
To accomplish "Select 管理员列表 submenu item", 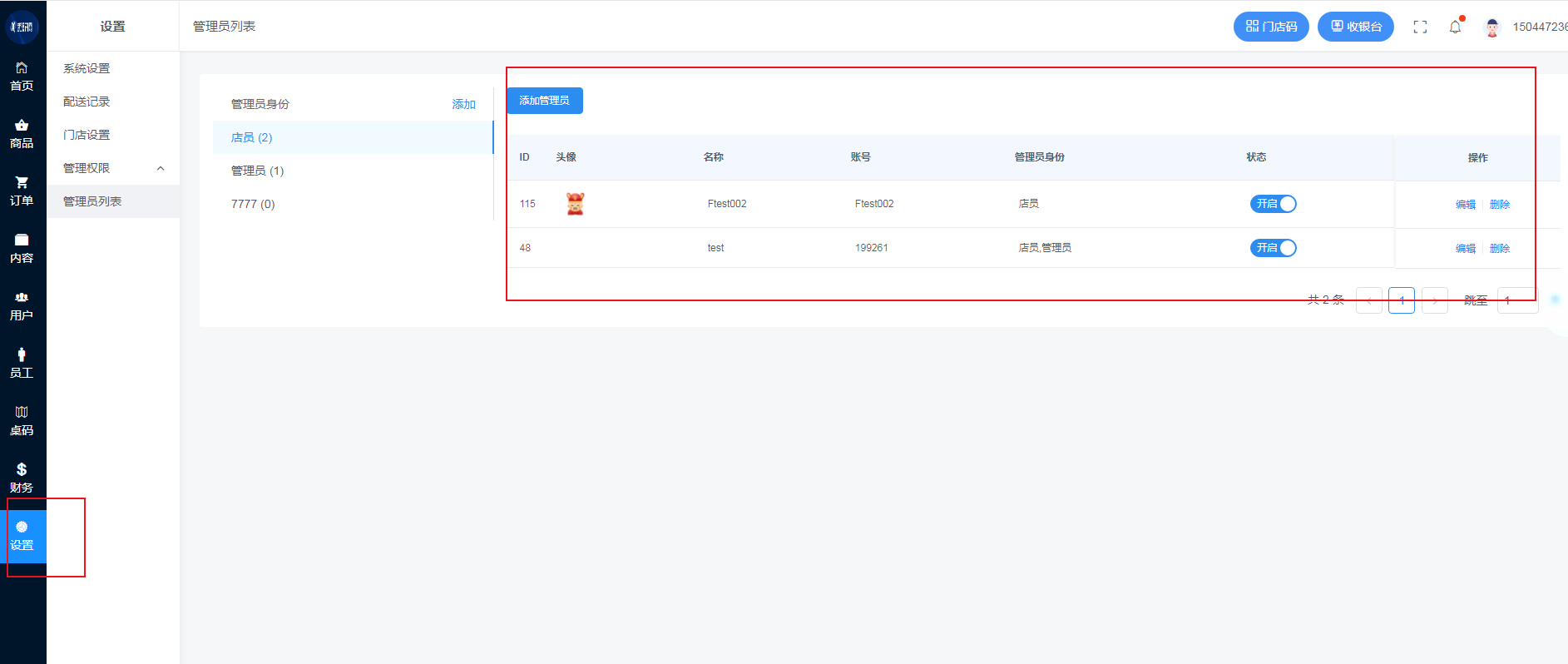I will 113,201.
